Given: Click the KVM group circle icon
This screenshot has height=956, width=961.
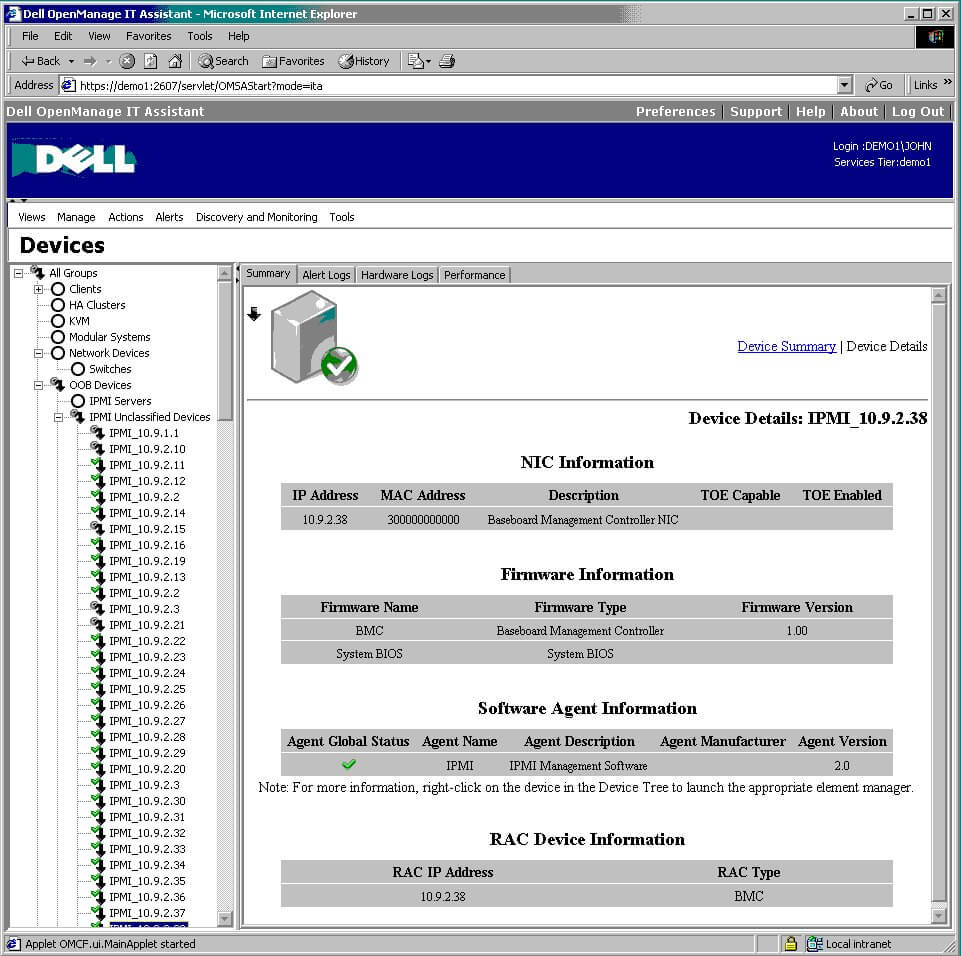Looking at the screenshot, I should coord(58,321).
